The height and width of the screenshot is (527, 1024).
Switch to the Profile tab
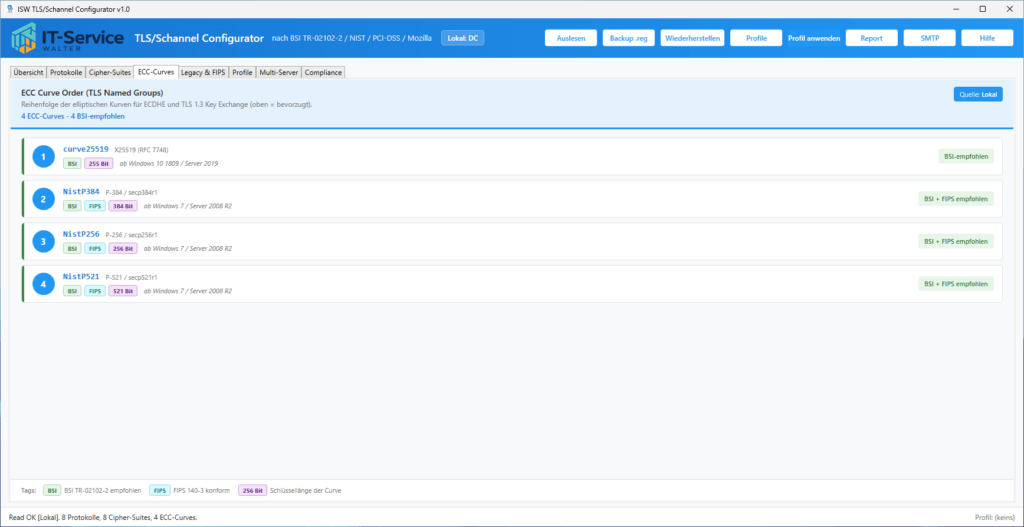[x=242, y=72]
